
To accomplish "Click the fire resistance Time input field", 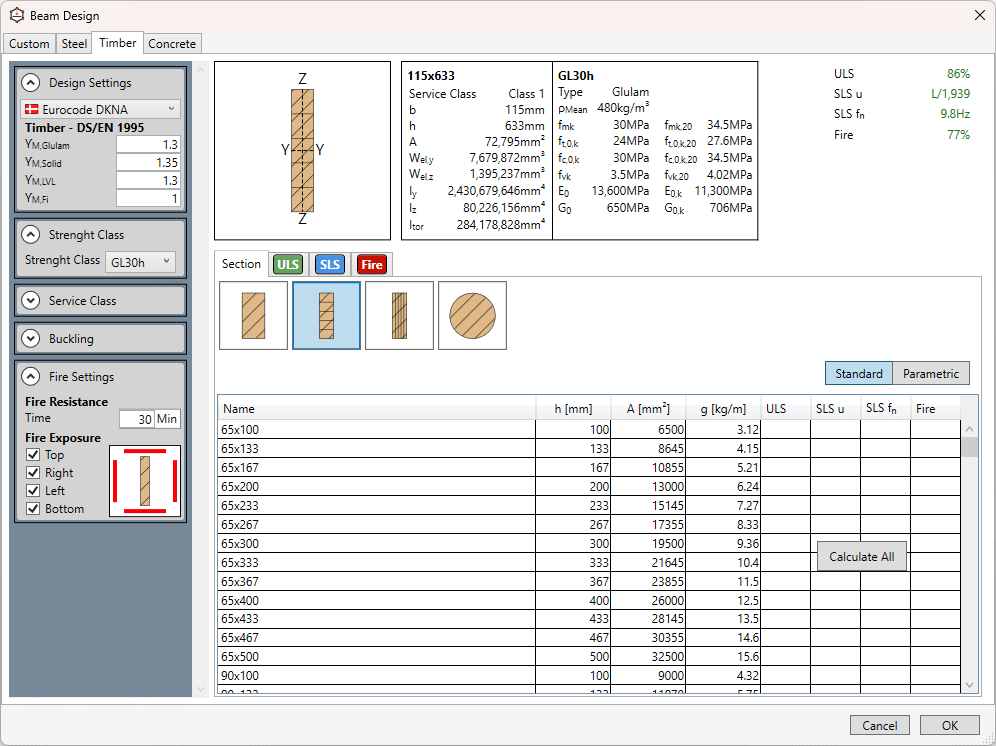I will 137,419.
